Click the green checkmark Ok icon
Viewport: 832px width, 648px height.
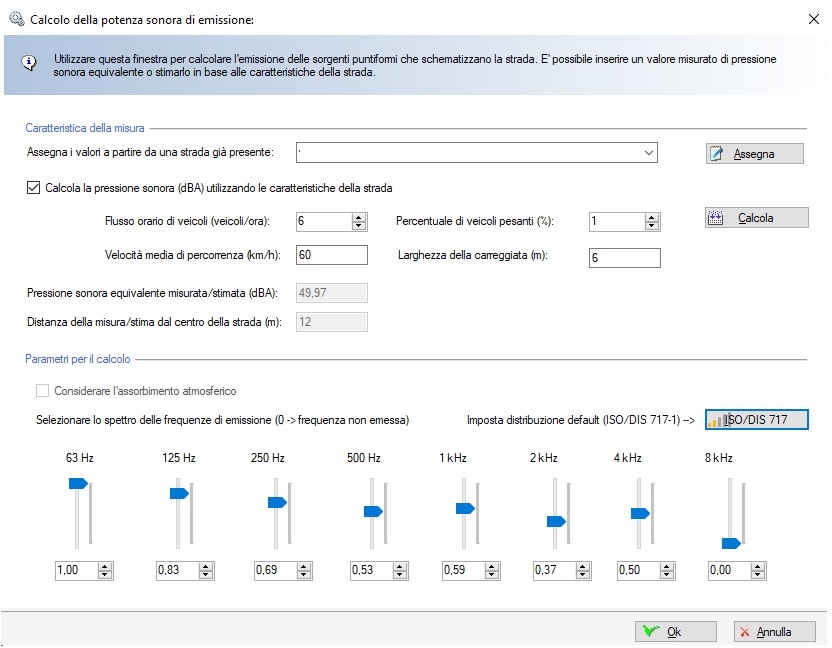pos(650,631)
